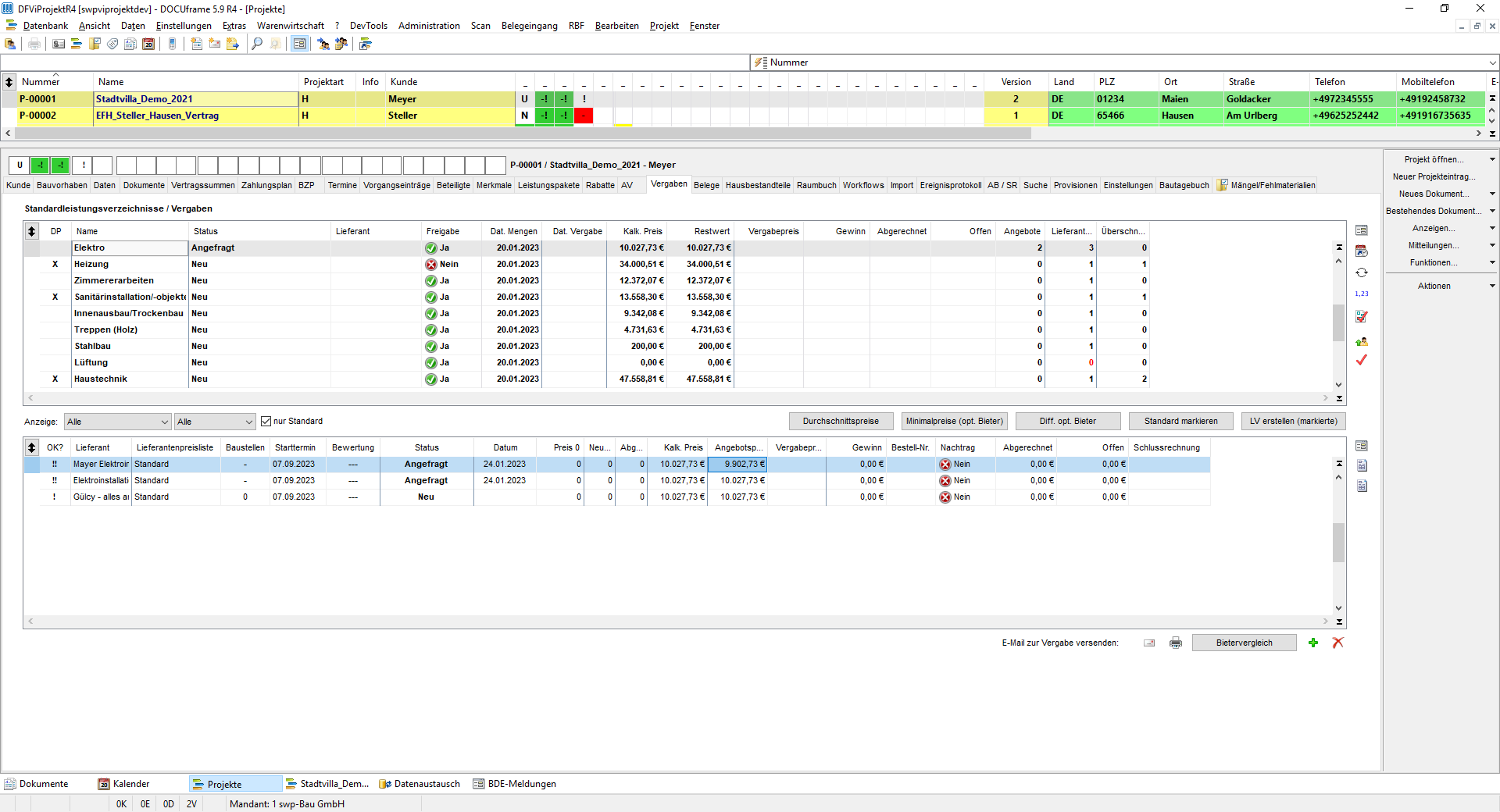Expand the 'Aktionen' dropdown

click(x=1492, y=286)
